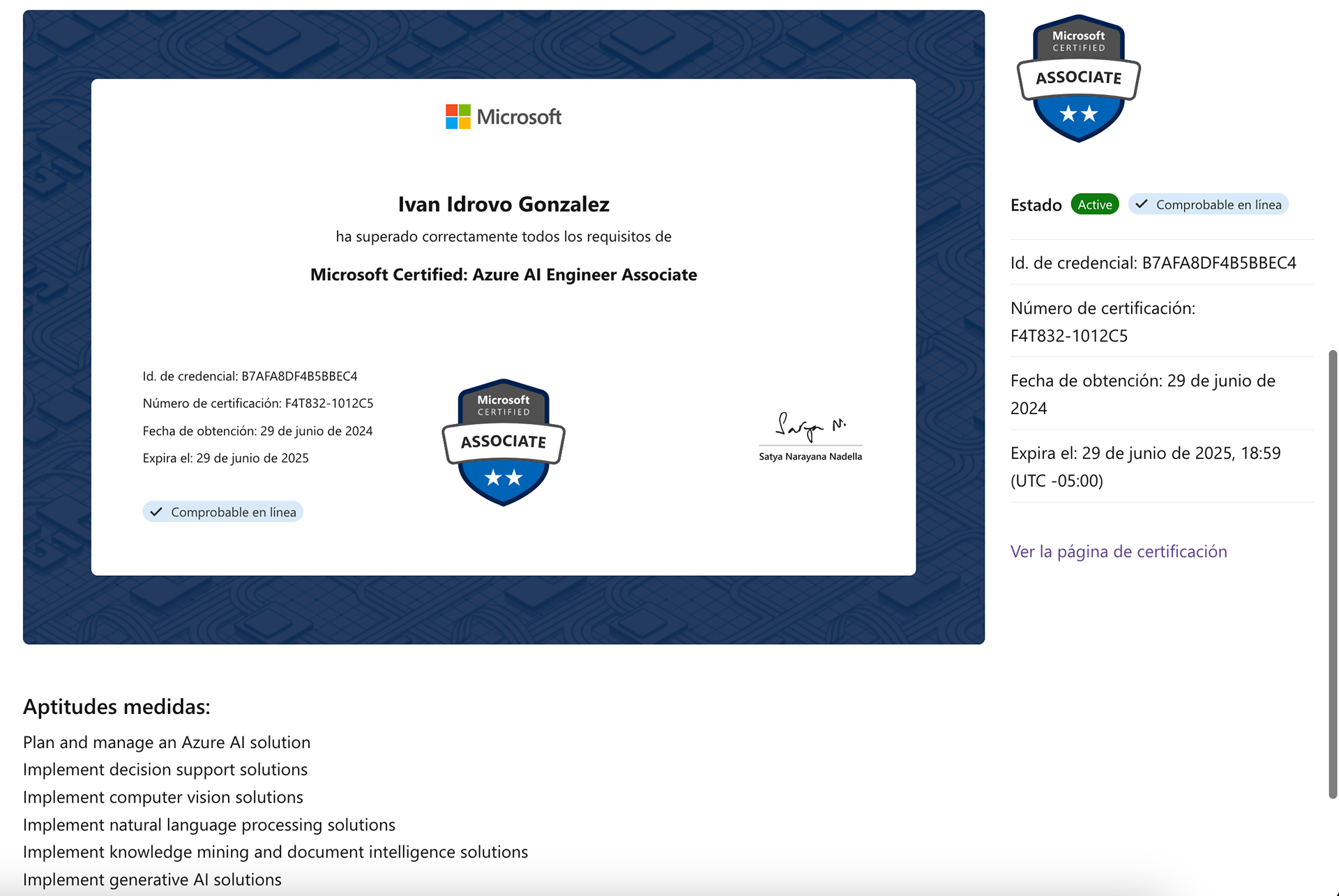This screenshot has height=896, width=1339.
Task: Click 'Implement decision support solutions'
Action: [165, 769]
